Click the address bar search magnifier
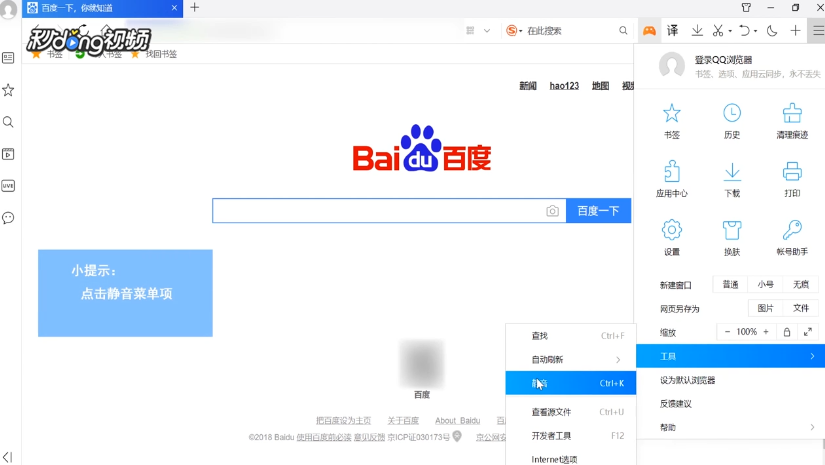The height and width of the screenshot is (465, 825). (623, 31)
